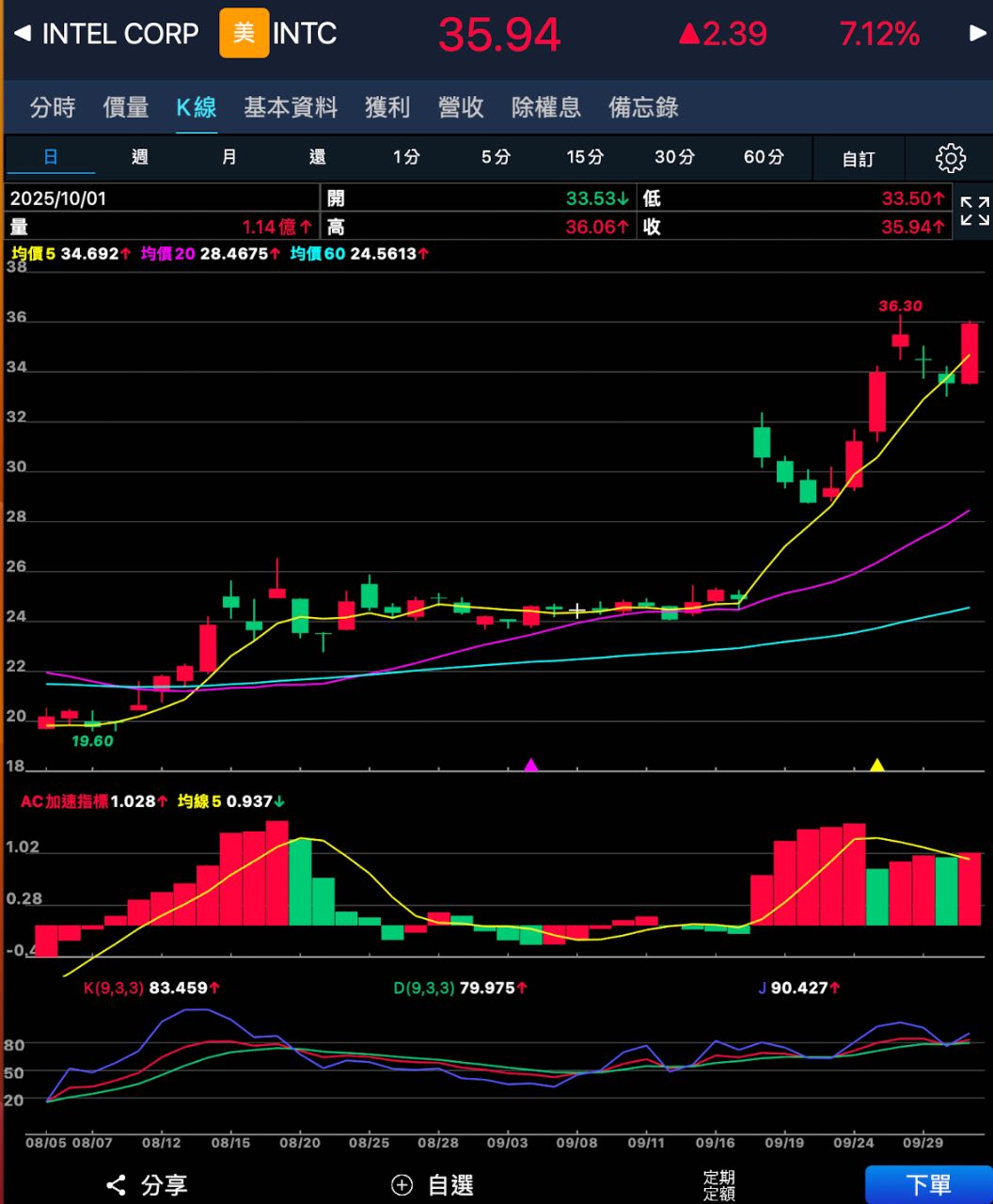Click the D(9,3,3) indicator label
The width and height of the screenshot is (993, 1204).
click(424, 988)
